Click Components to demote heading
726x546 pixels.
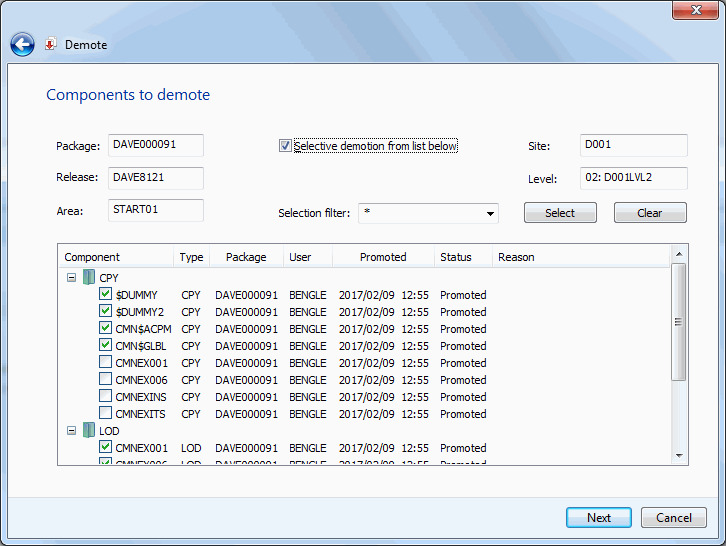tap(128, 94)
